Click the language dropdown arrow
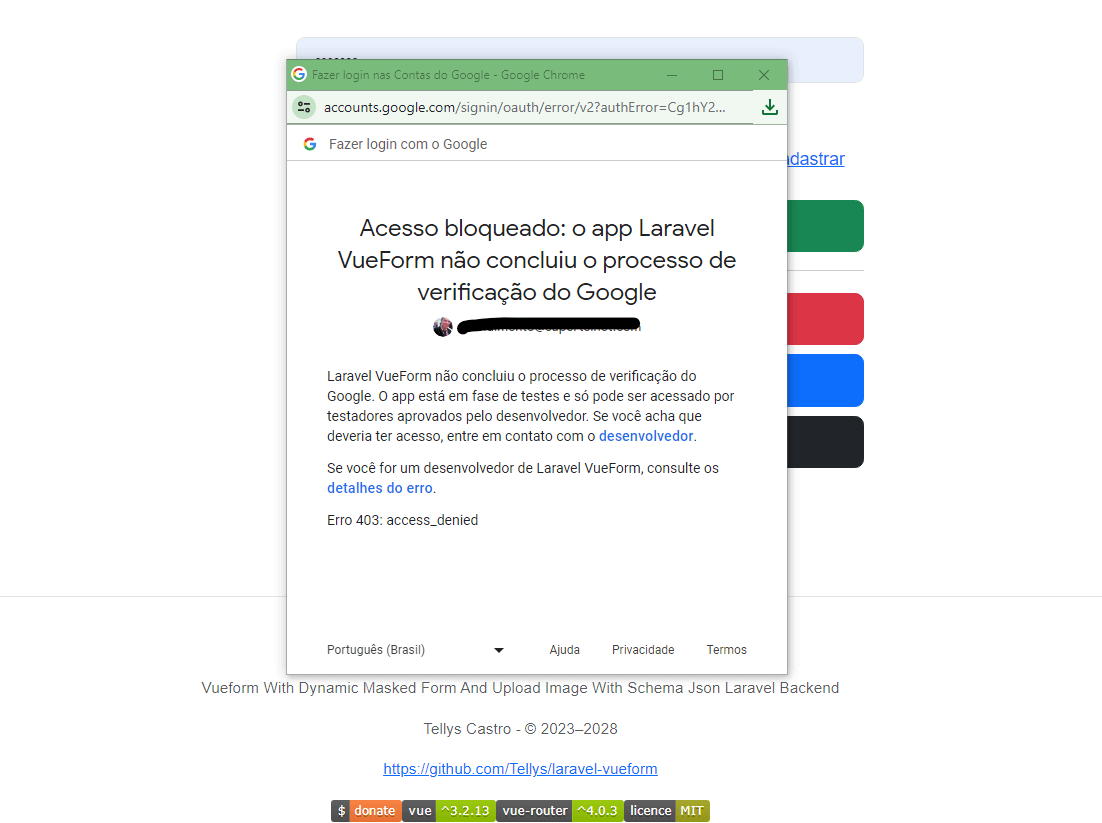1102x823 pixels. coord(498,650)
